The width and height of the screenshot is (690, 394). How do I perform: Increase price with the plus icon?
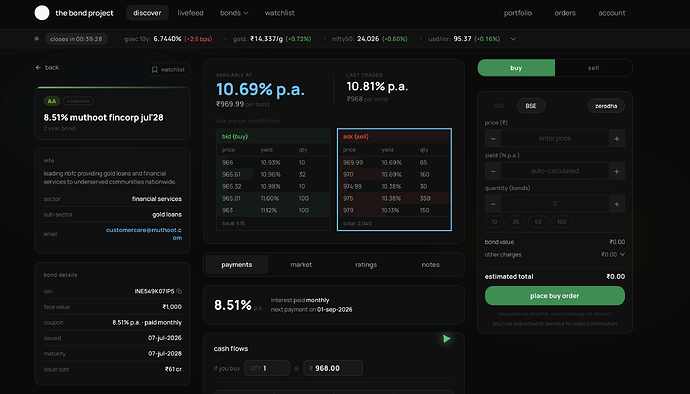[617, 138]
